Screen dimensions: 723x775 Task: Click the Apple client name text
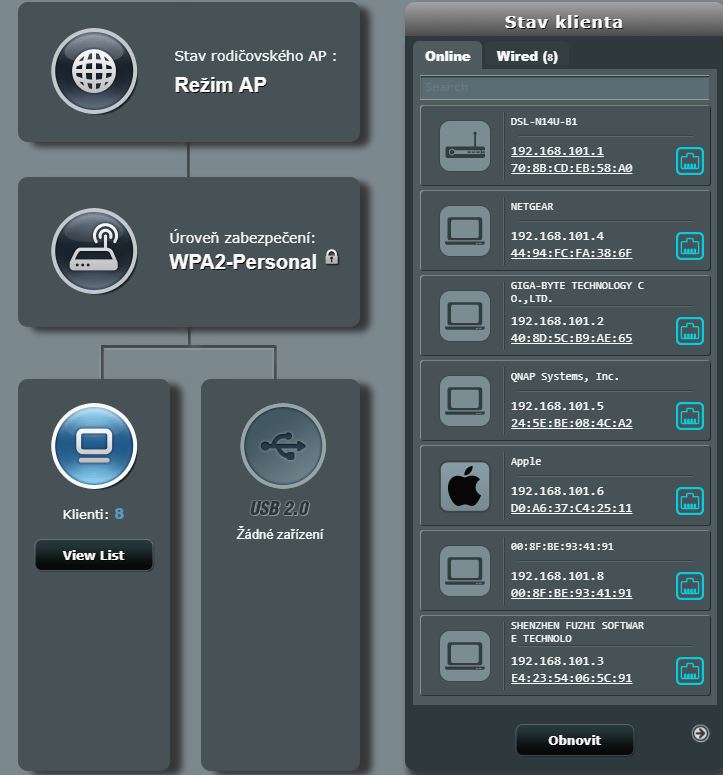526,462
